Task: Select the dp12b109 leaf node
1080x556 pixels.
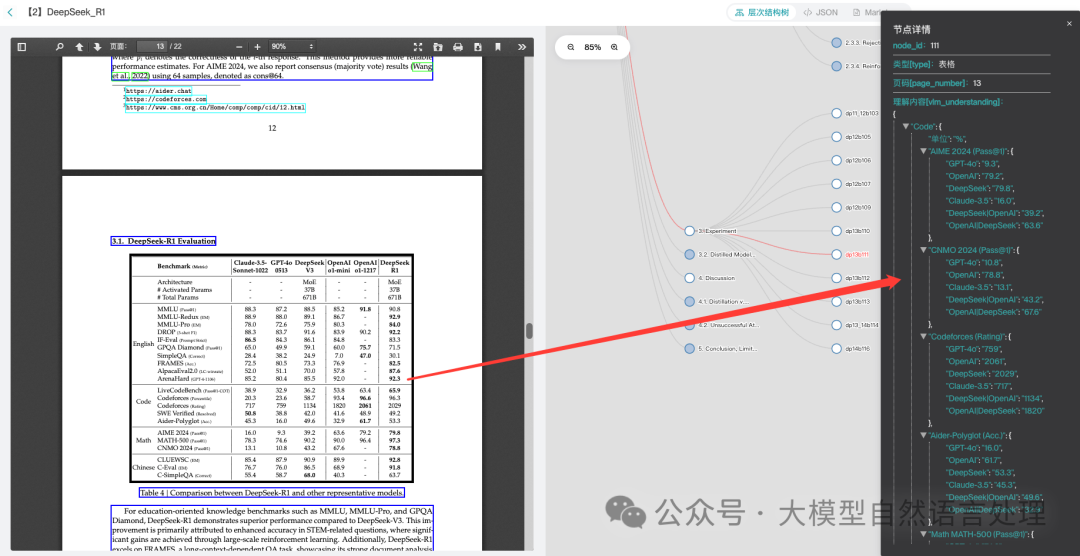Action: [837, 207]
